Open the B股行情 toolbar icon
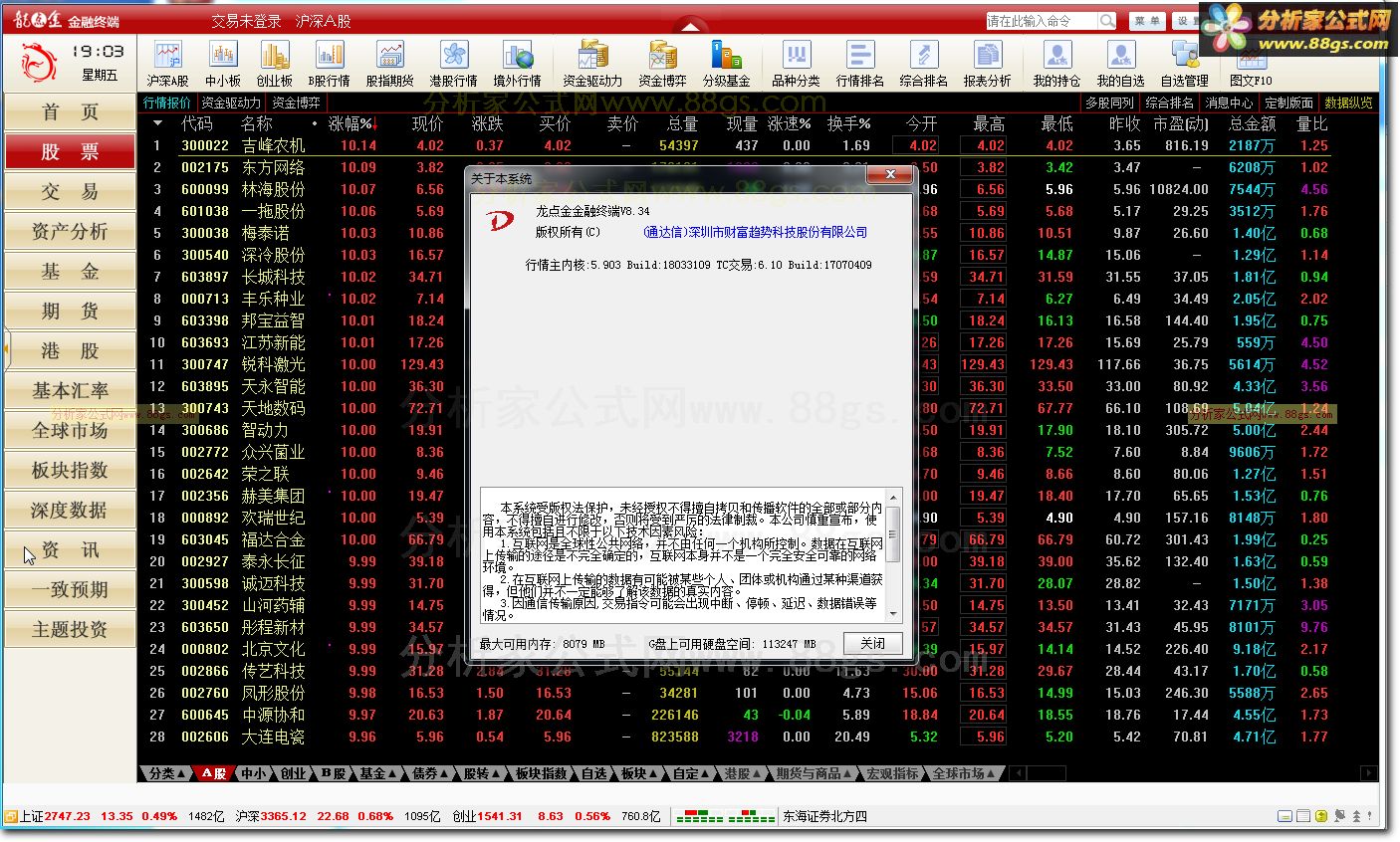The image size is (1400, 842). [329, 63]
